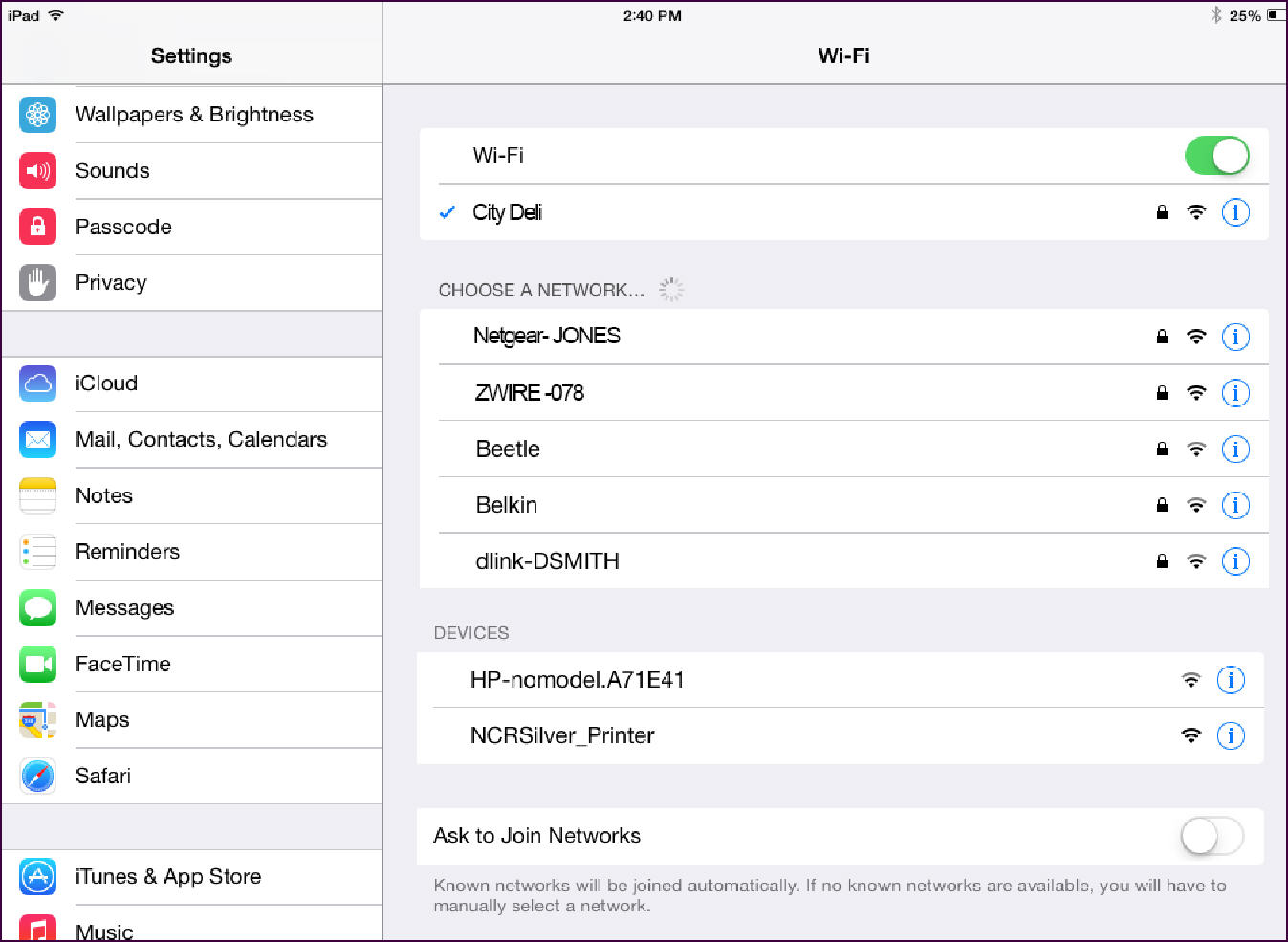This screenshot has width=1288, height=942.
Task: Open iTunes & App Store label
Action: click(168, 876)
